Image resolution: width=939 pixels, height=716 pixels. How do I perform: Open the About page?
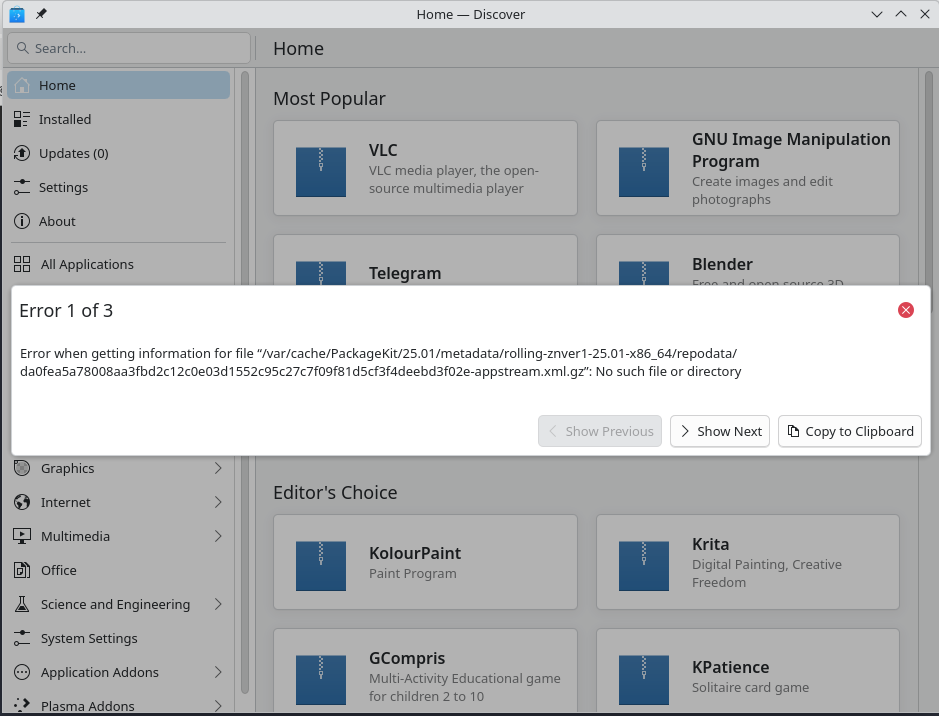click(119, 222)
